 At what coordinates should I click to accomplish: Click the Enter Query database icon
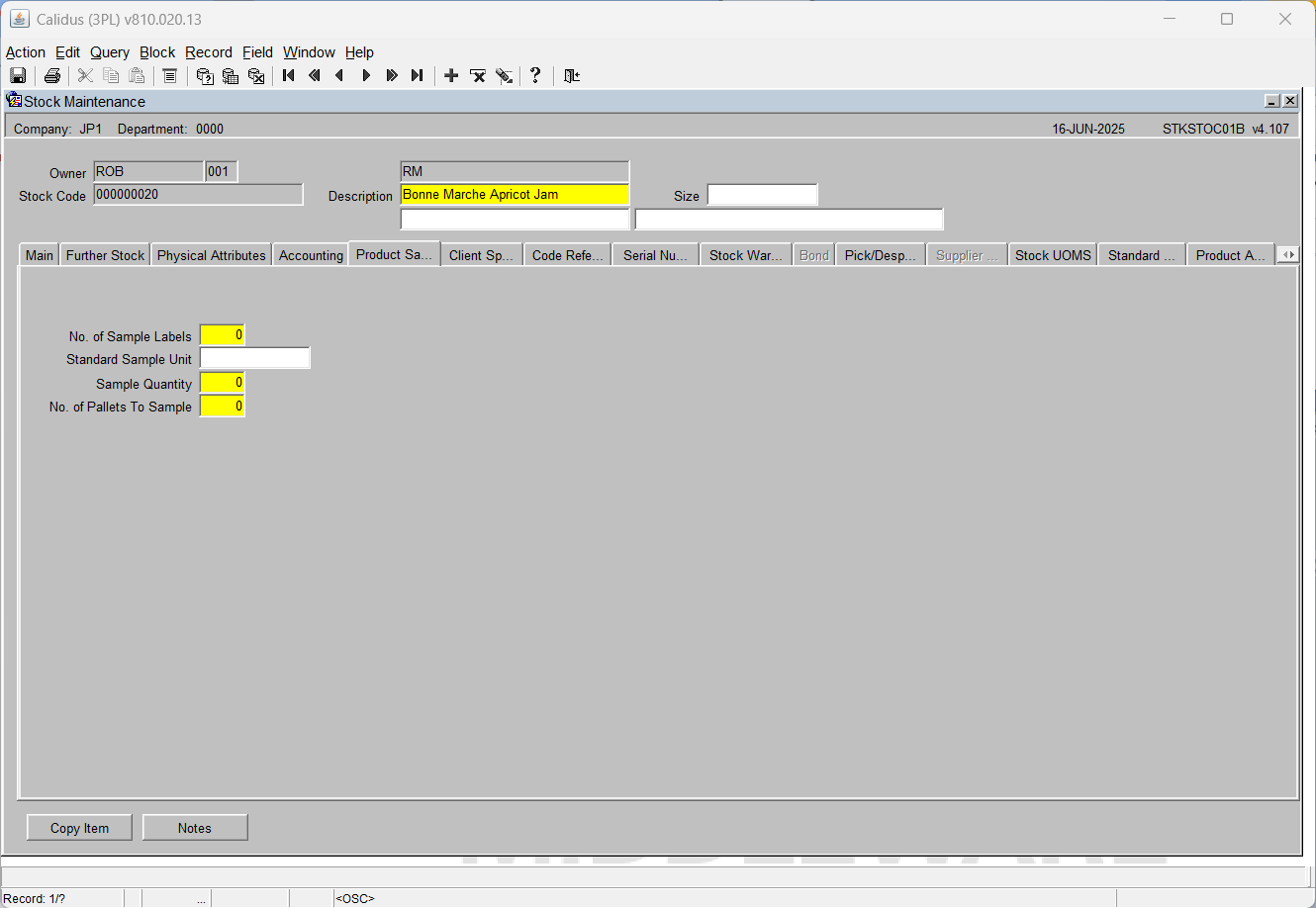(205, 76)
